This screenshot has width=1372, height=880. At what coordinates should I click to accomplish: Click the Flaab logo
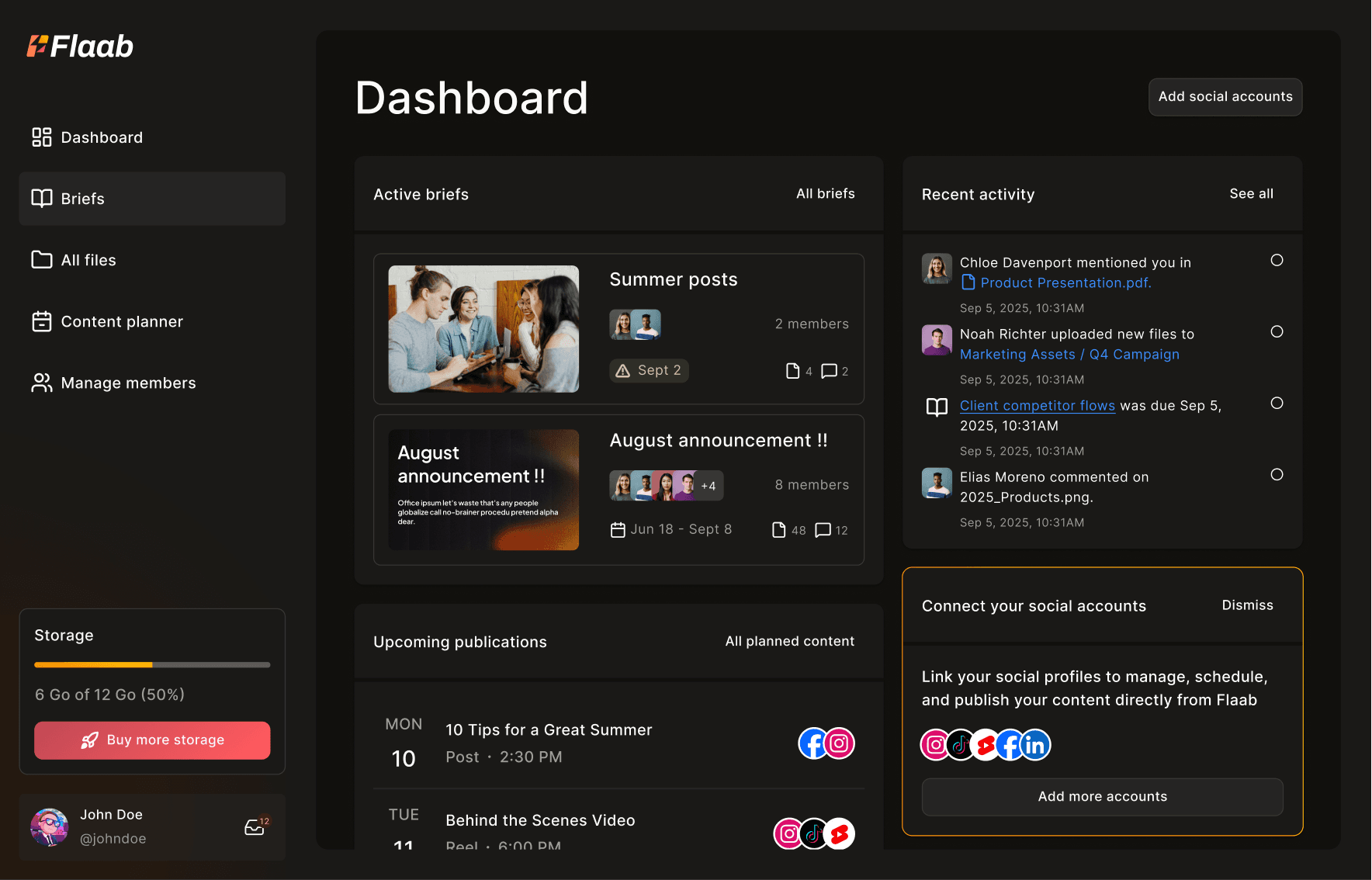80,47
